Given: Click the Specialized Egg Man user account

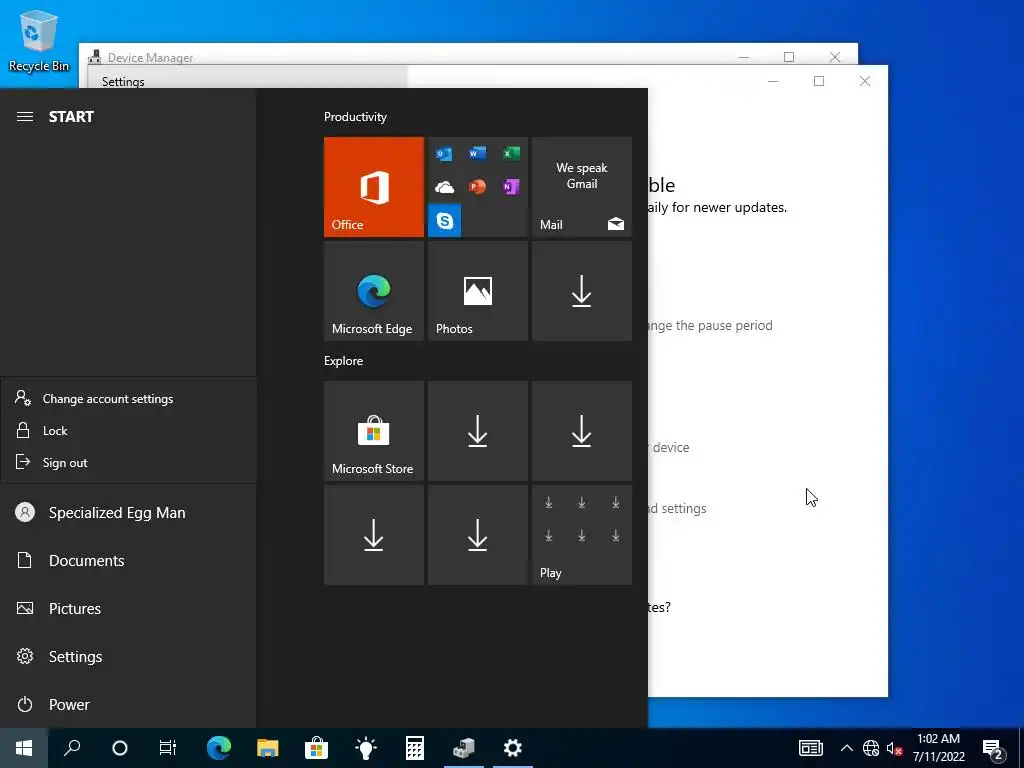Looking at the screenshot, I should (129, 513).
